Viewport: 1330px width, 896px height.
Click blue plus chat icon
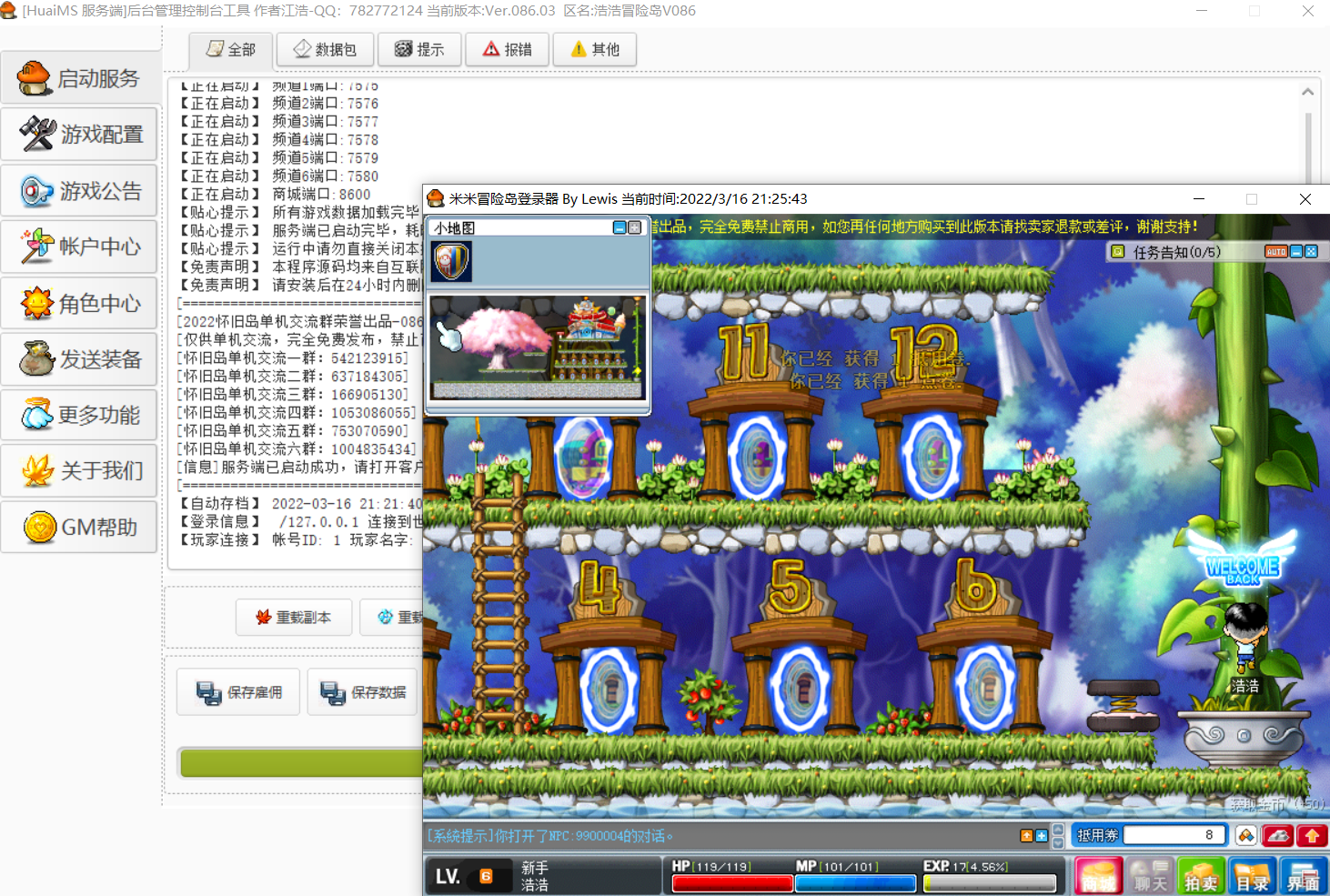click(1042, 835)
